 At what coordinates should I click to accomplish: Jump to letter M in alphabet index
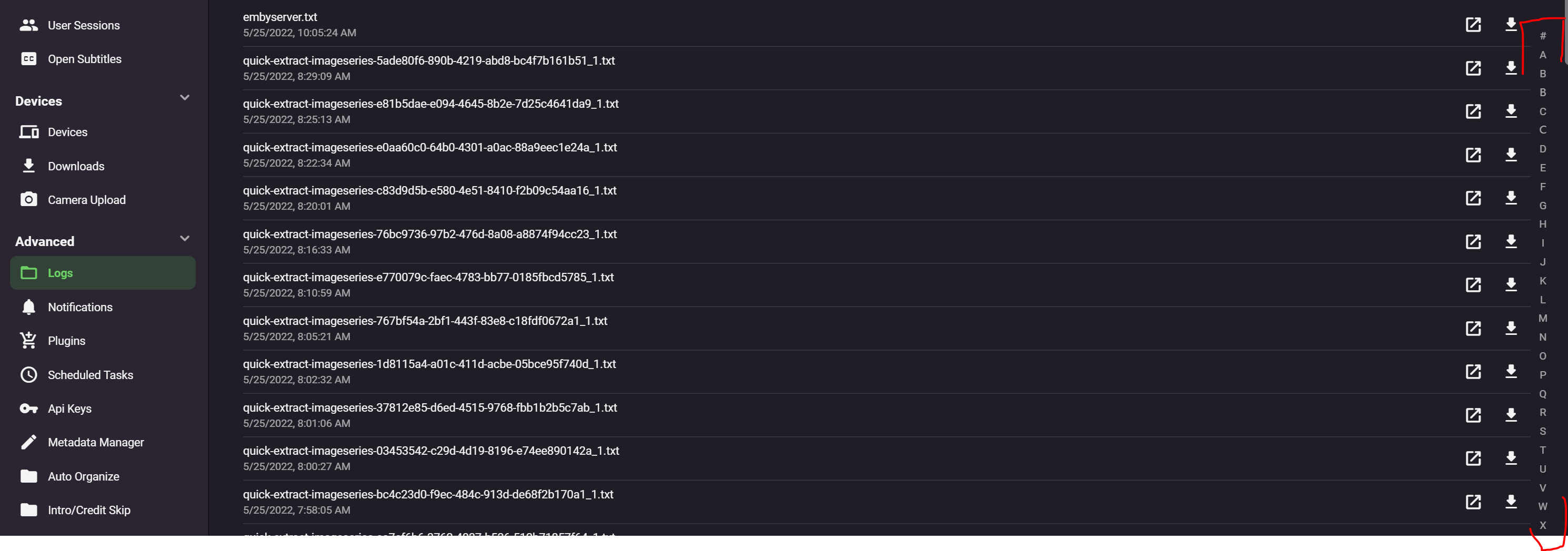(x=1542, y=318)
